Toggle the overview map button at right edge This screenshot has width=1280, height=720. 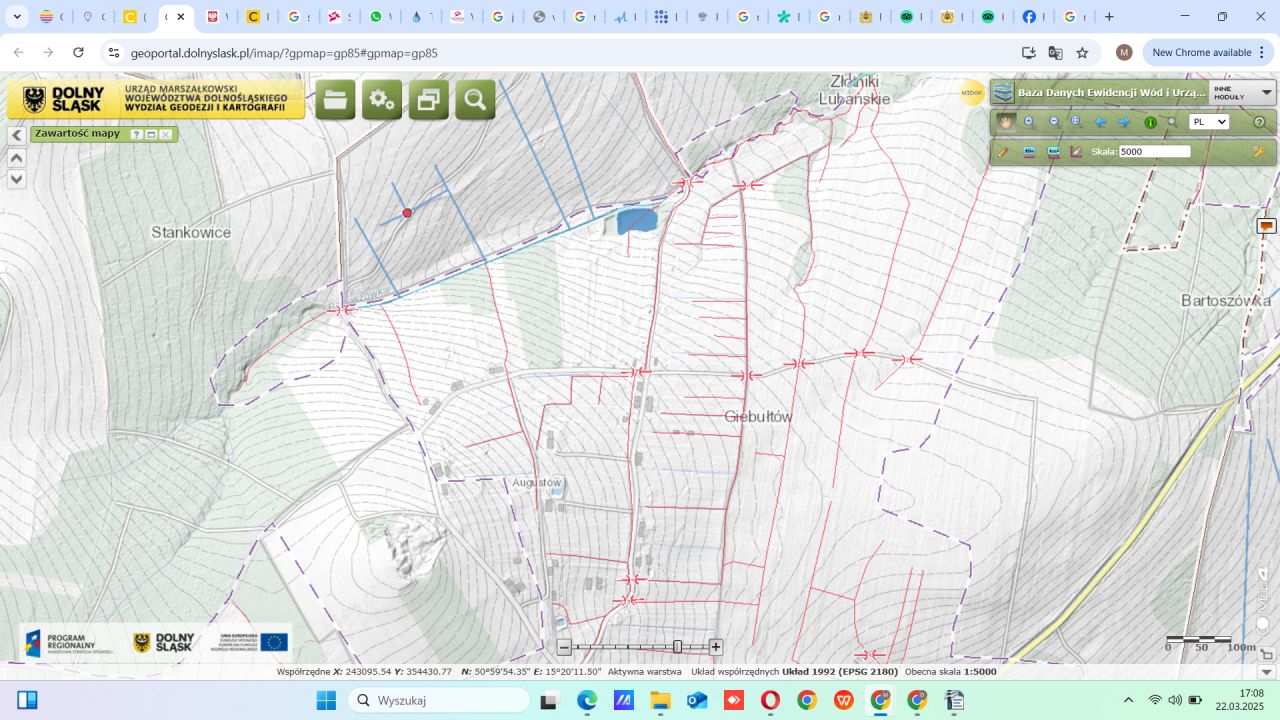pos(1267,226)
